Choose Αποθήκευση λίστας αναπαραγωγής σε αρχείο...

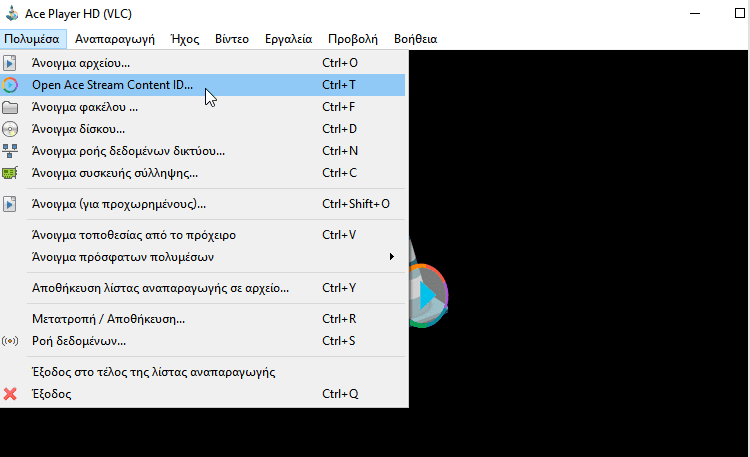pyautogui.click(x=203, y=288)
